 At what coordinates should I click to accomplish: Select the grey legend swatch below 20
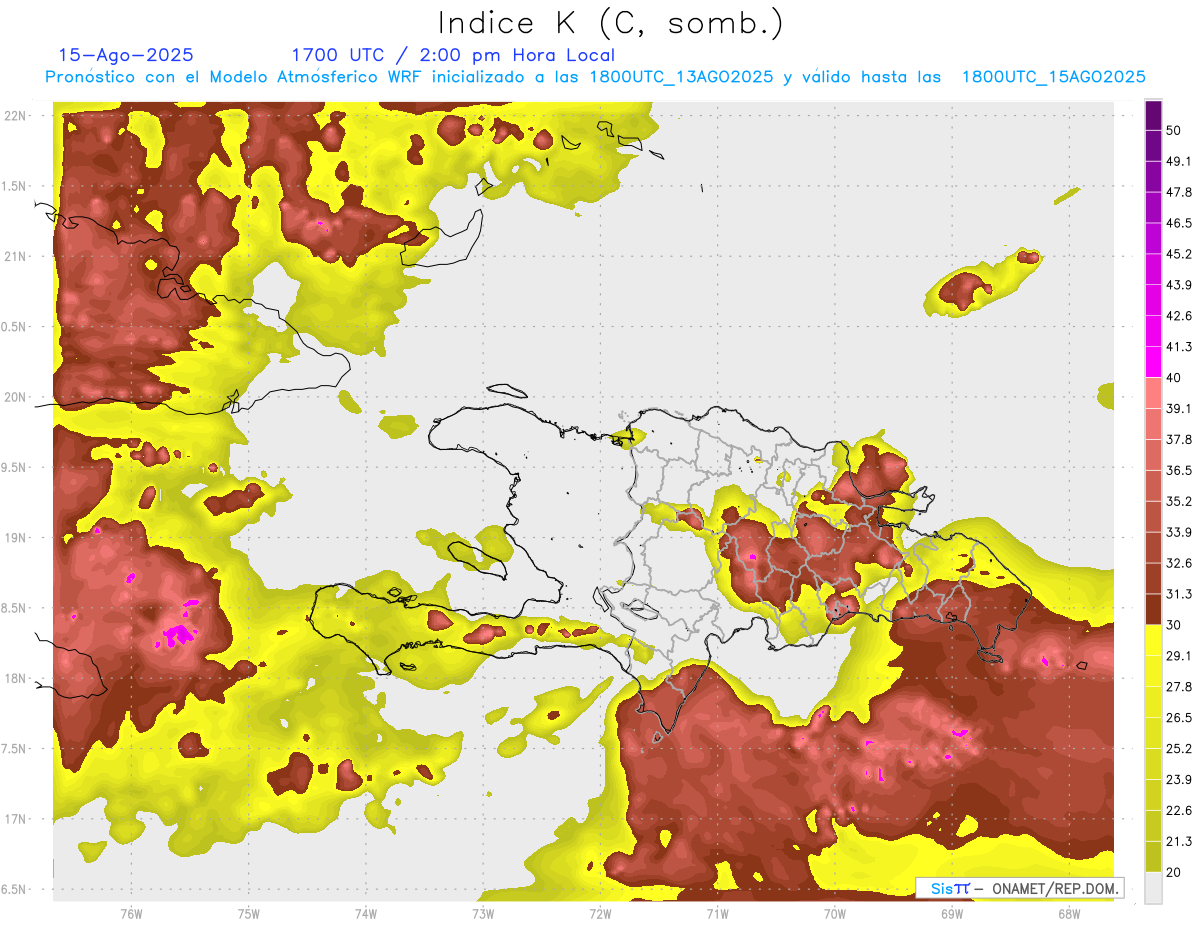[1153, 888]
